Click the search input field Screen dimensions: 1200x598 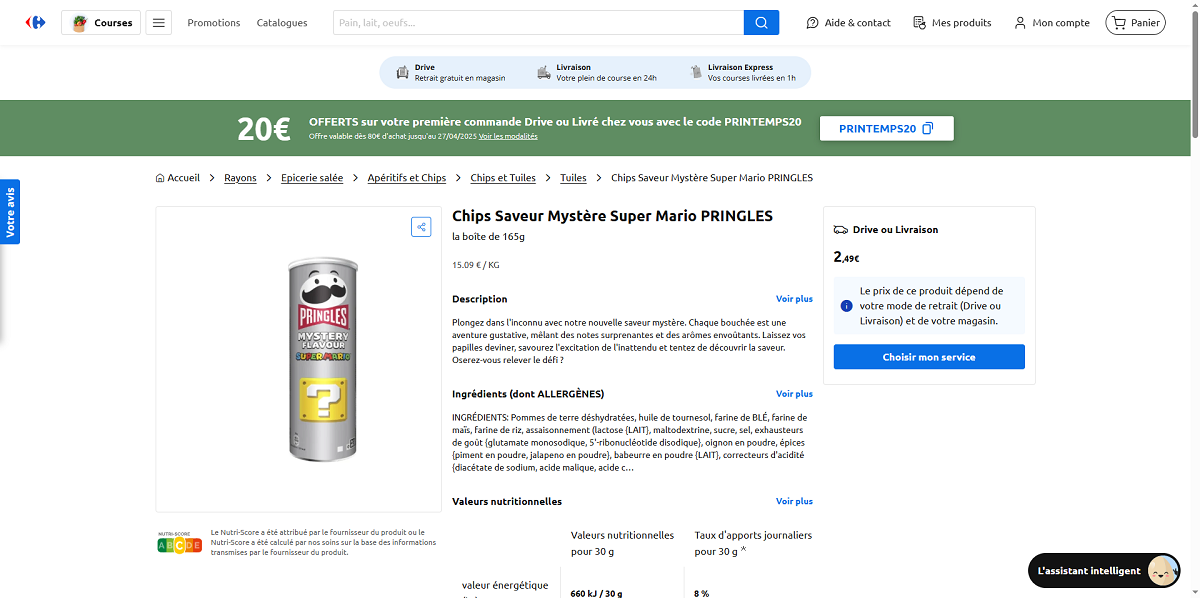pos(538,22)
